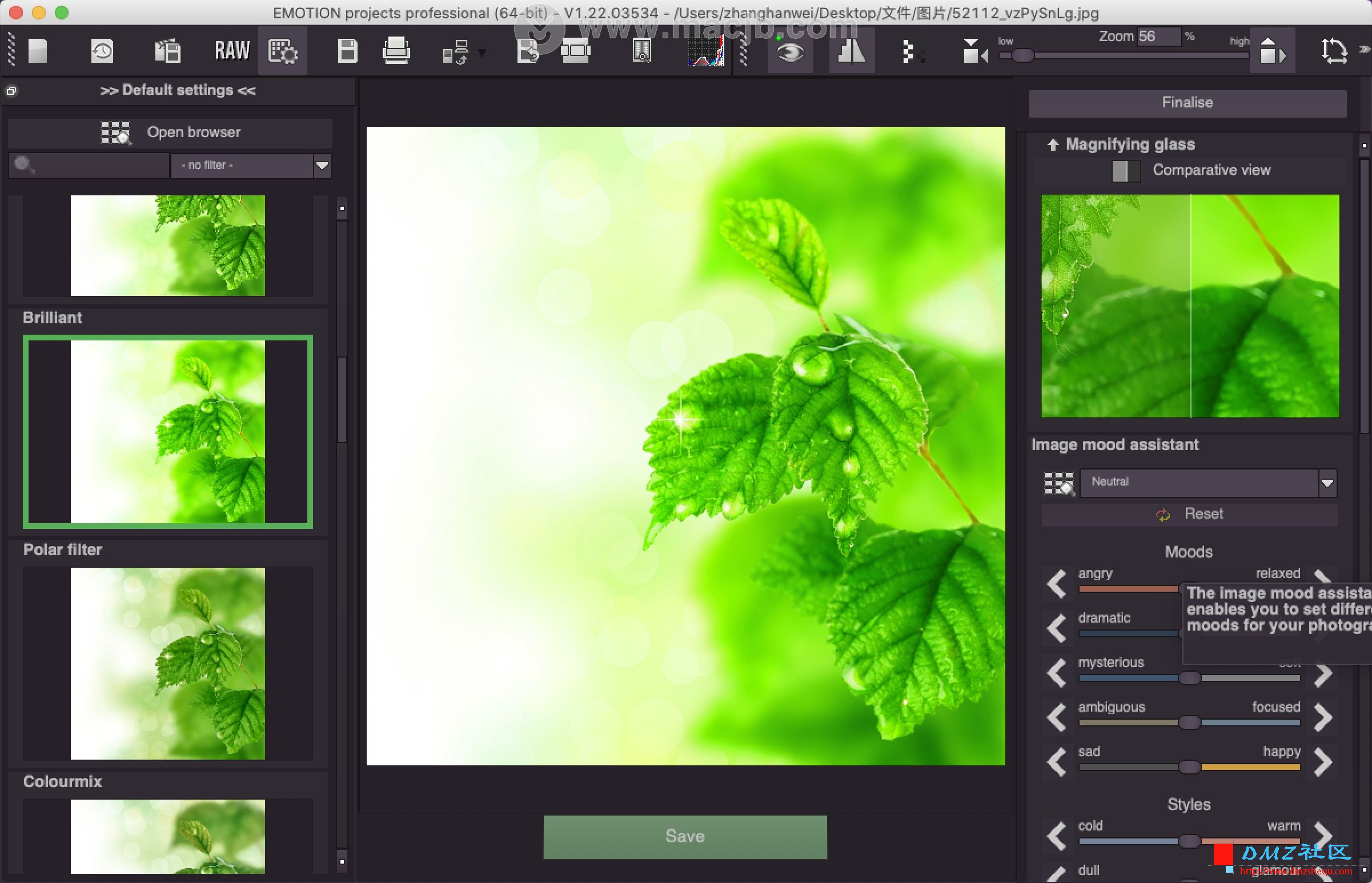
Task: Collapse the Magnifying glass panel arrow
Action: (1053, 145)
